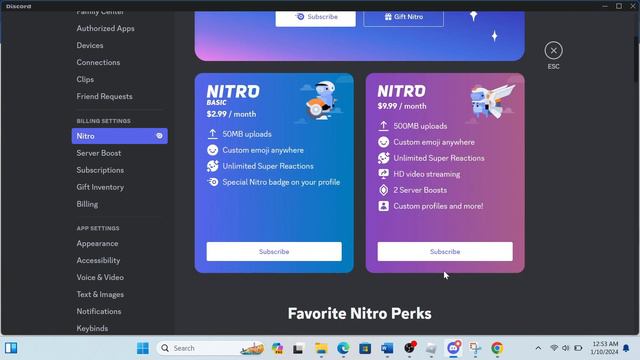Open Voice & Video settings
Screen dimensions: 640x360
pyautogui.click(x=100, y=278)
